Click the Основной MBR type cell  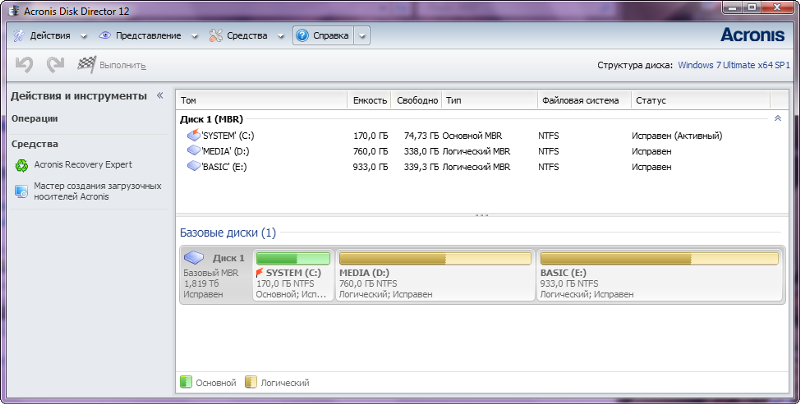(x=472, y=136)
